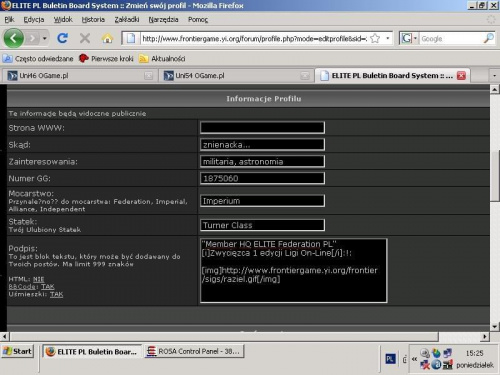500x375 pixels.
Task: Click the URL address field
Action: 254,39
